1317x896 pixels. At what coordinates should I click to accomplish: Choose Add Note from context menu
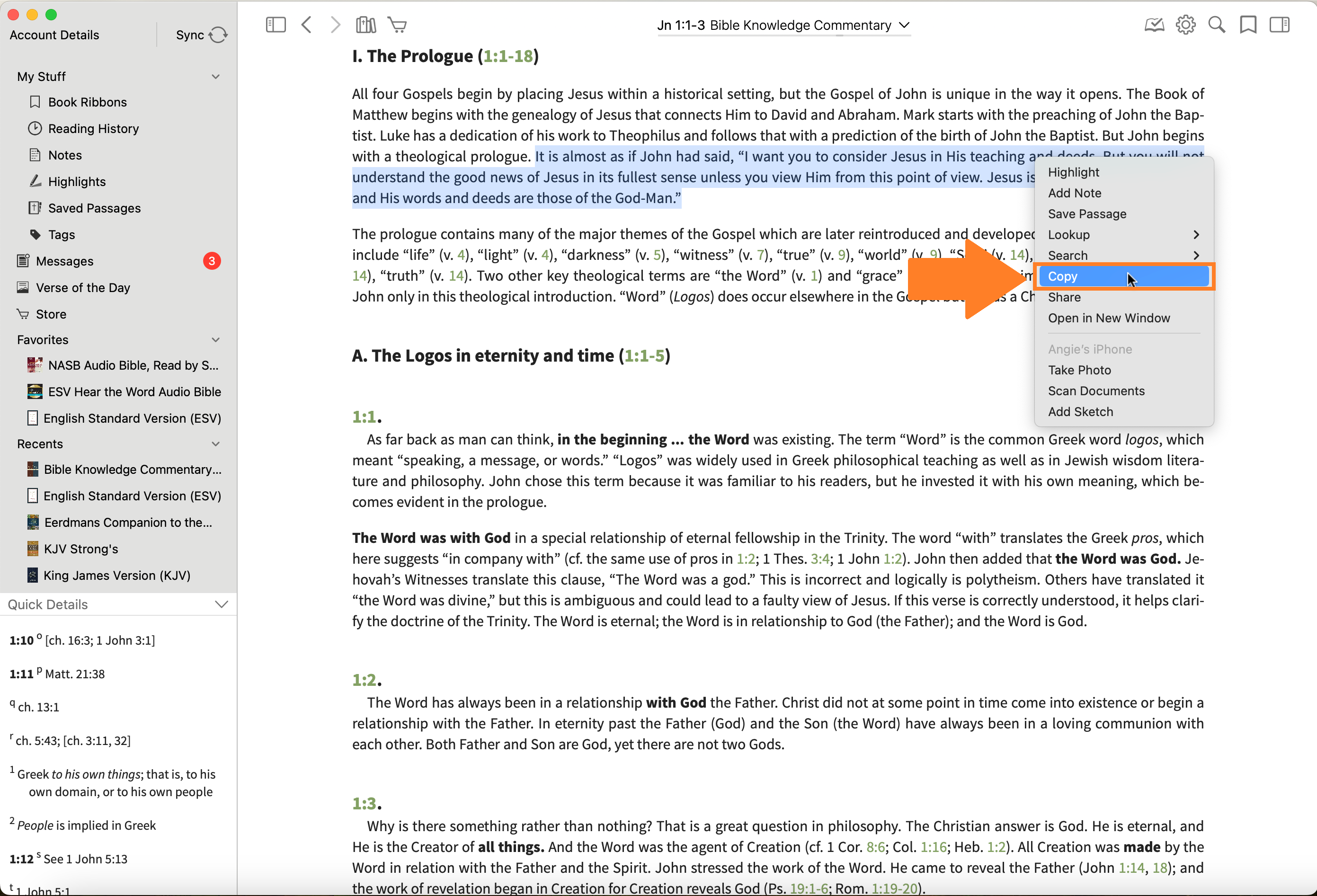[1124, 193]
